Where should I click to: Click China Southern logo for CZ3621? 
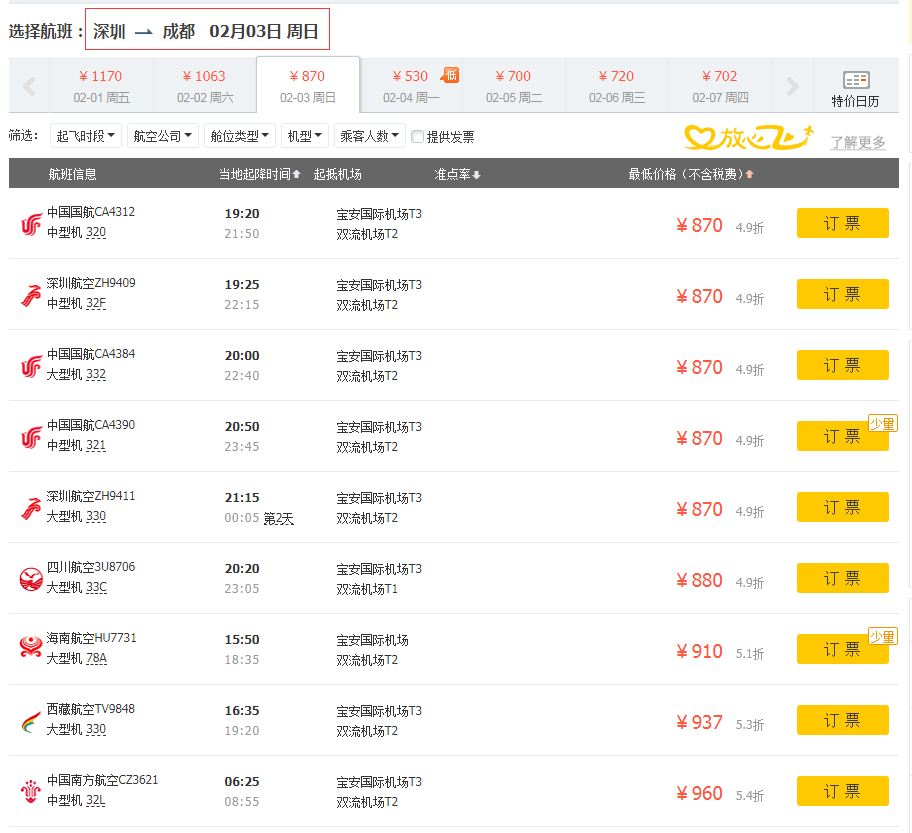click(31, 792)
